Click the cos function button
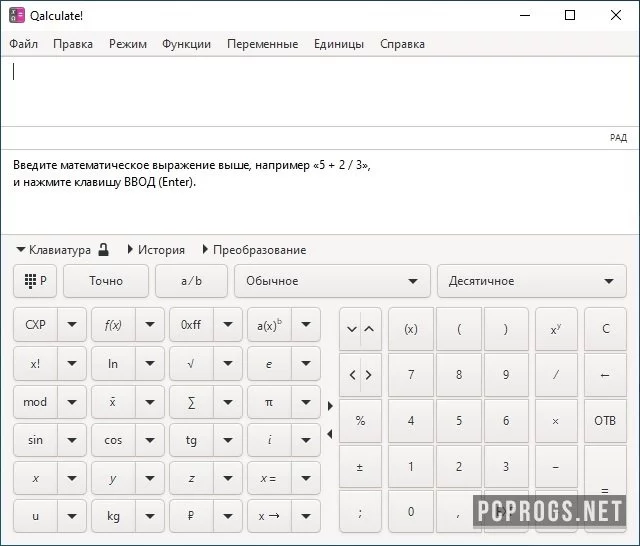640x546 pixels. pyautogui.click(x=113, y=440)
